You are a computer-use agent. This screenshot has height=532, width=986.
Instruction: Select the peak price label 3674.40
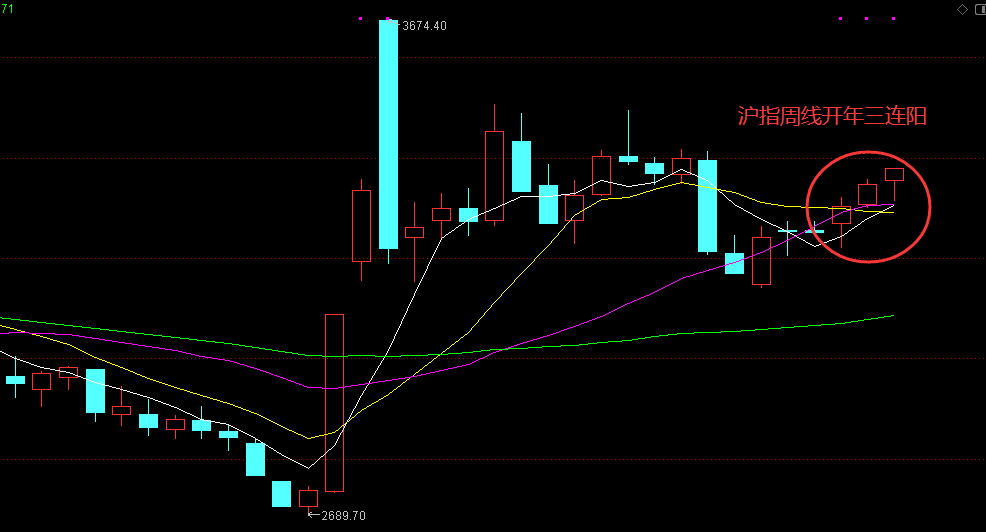point(424,26)
